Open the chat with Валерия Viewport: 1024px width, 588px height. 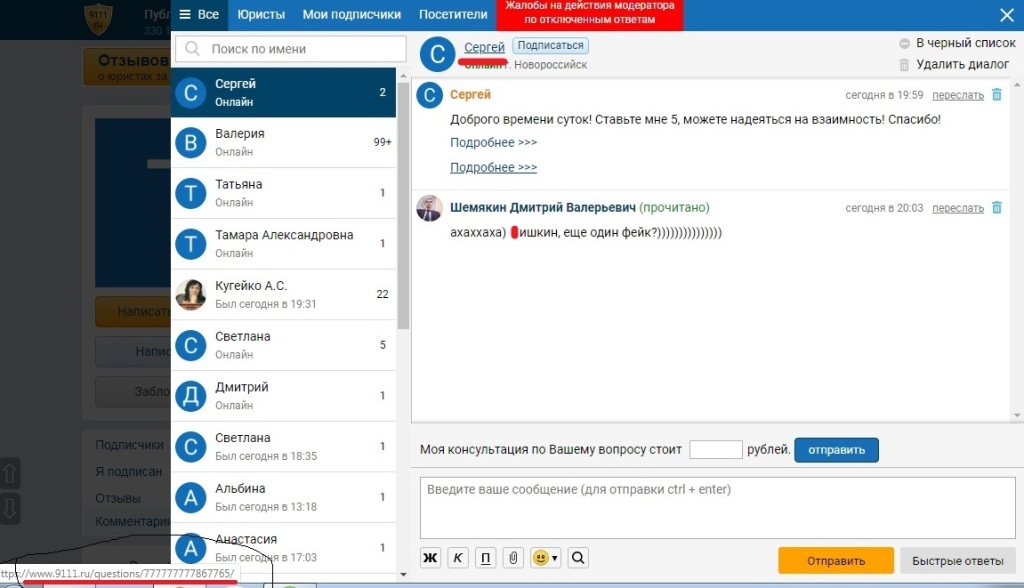click(284, 143)
